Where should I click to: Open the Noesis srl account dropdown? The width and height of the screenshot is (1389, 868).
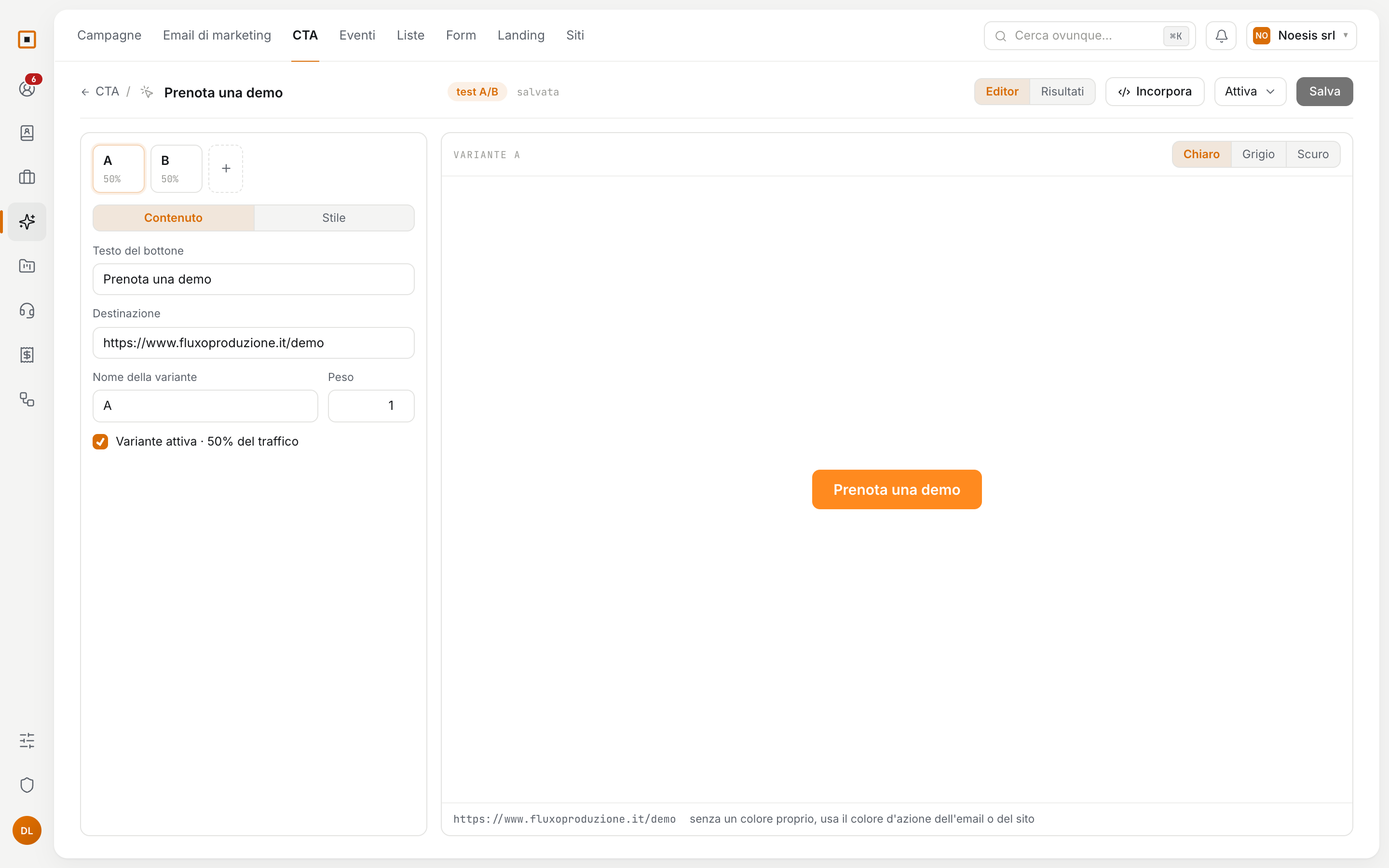coord(1301,36)
